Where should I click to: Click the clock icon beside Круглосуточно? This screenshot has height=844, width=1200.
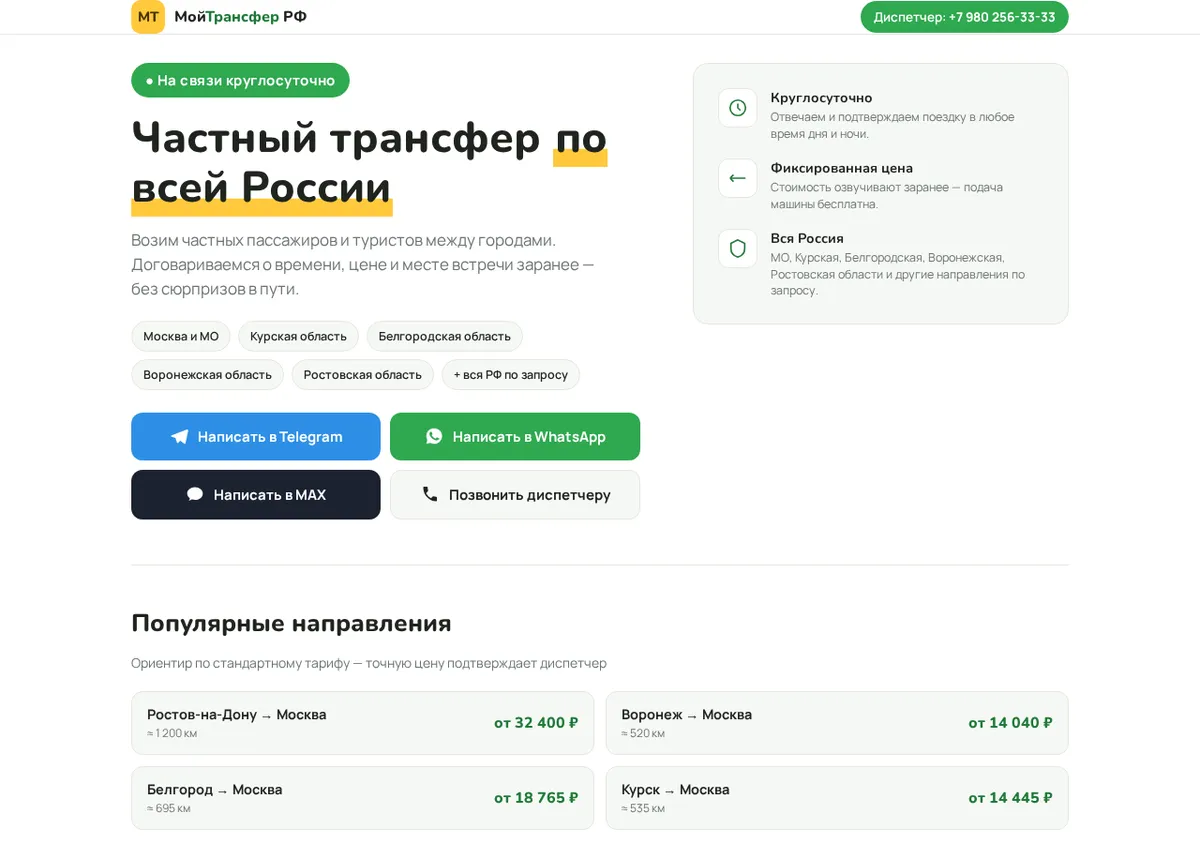pyautogui.click(x=738, y=108)
